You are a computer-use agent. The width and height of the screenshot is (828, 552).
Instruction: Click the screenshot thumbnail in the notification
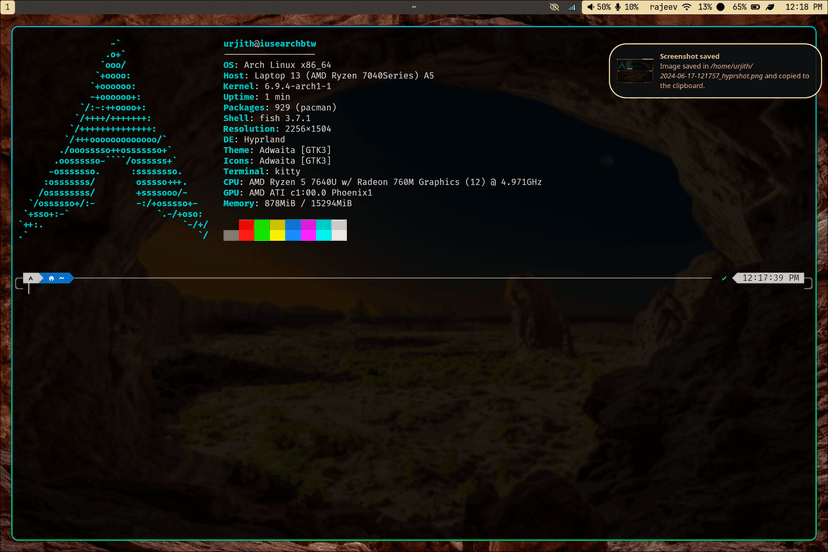point(635,71)
